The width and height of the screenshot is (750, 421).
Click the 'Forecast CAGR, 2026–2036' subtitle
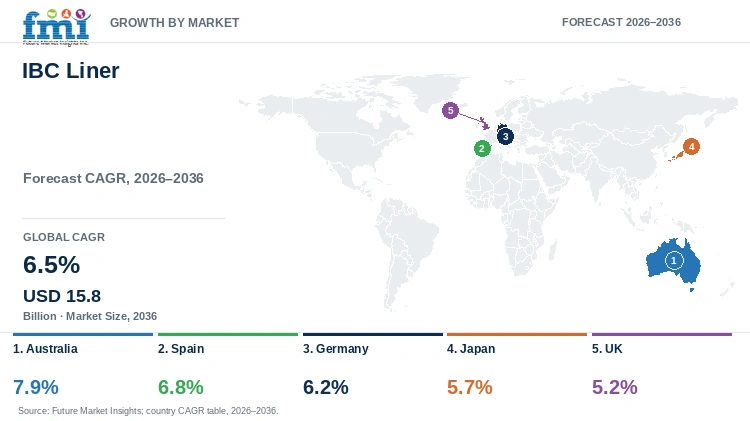(113, 178)
